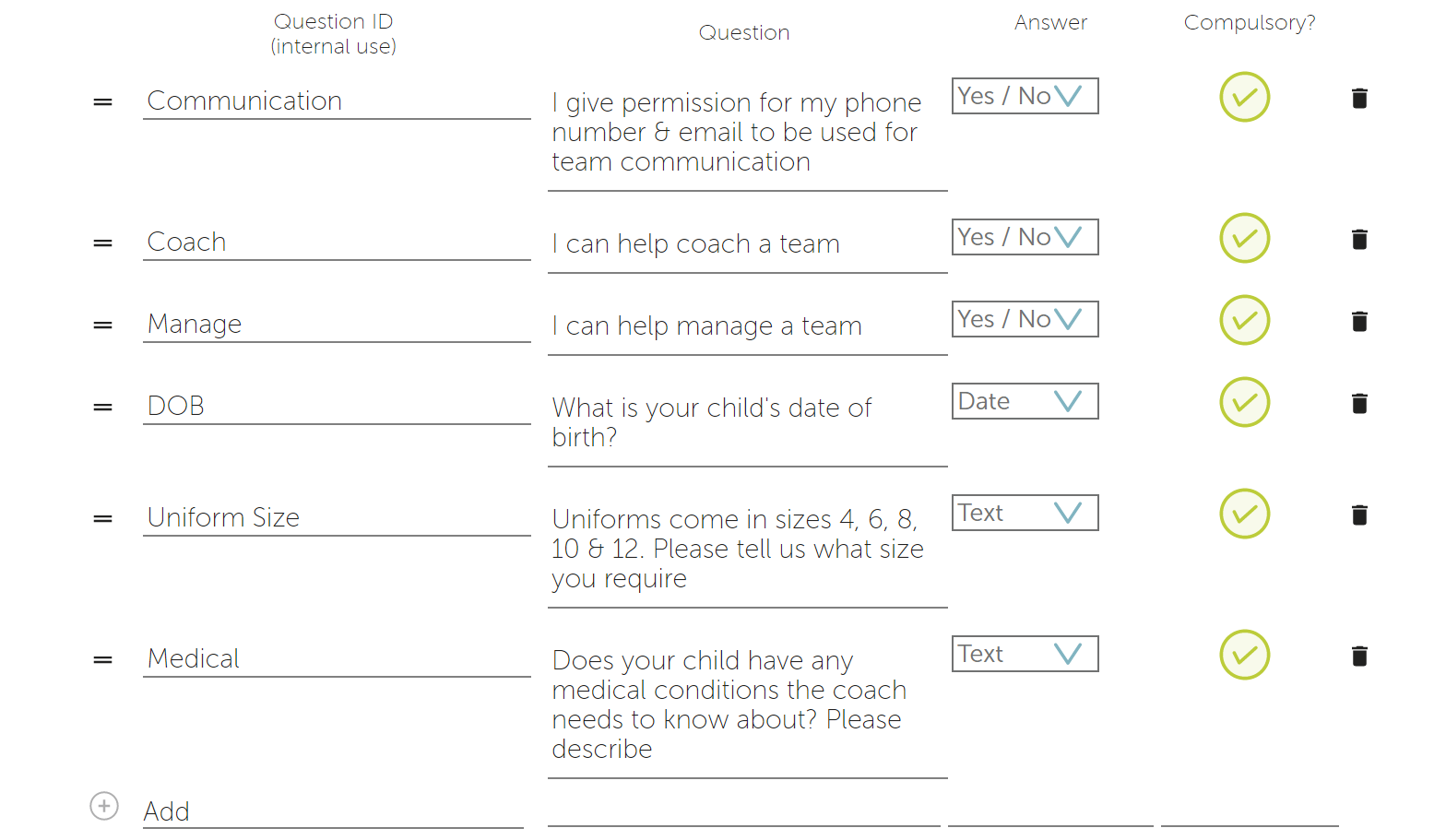1446x840 pixels.
Task: Click the Add question ID field
Action: 333,811
